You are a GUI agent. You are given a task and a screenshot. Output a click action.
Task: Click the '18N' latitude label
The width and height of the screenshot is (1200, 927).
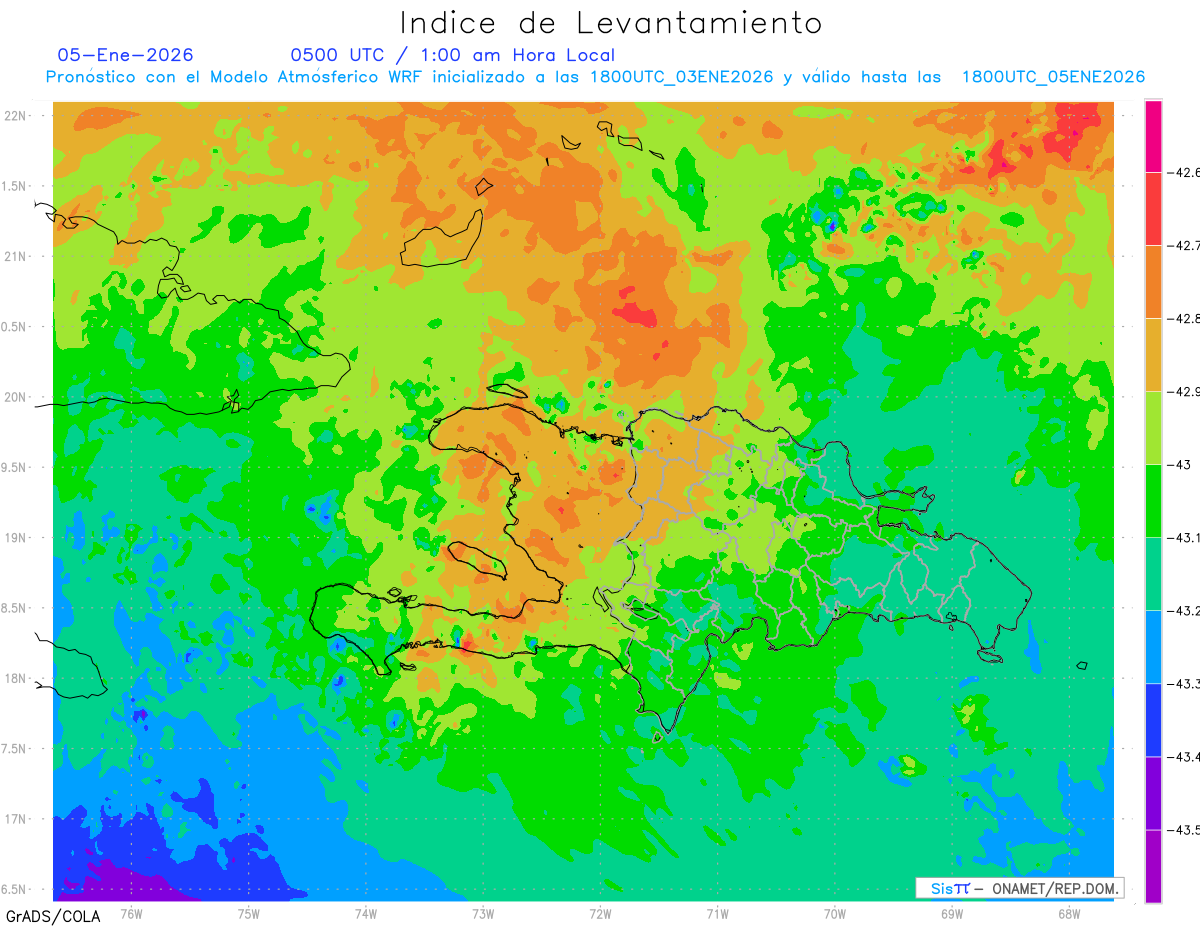16,678
